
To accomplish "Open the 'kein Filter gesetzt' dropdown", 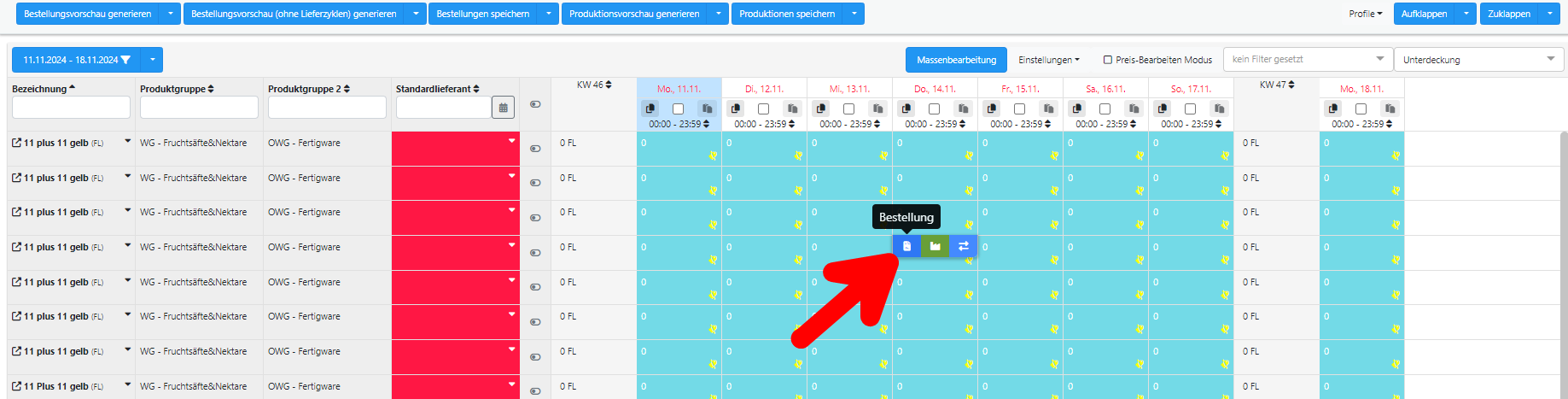I will coord(1308,59).
